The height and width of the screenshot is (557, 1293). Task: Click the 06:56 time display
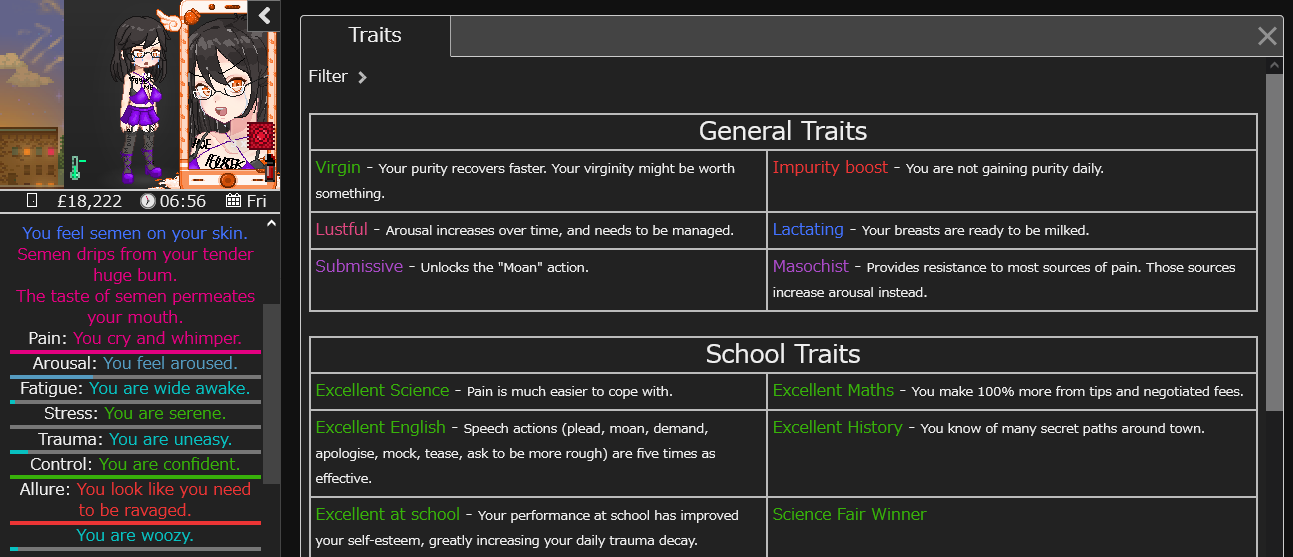[182, 201]
